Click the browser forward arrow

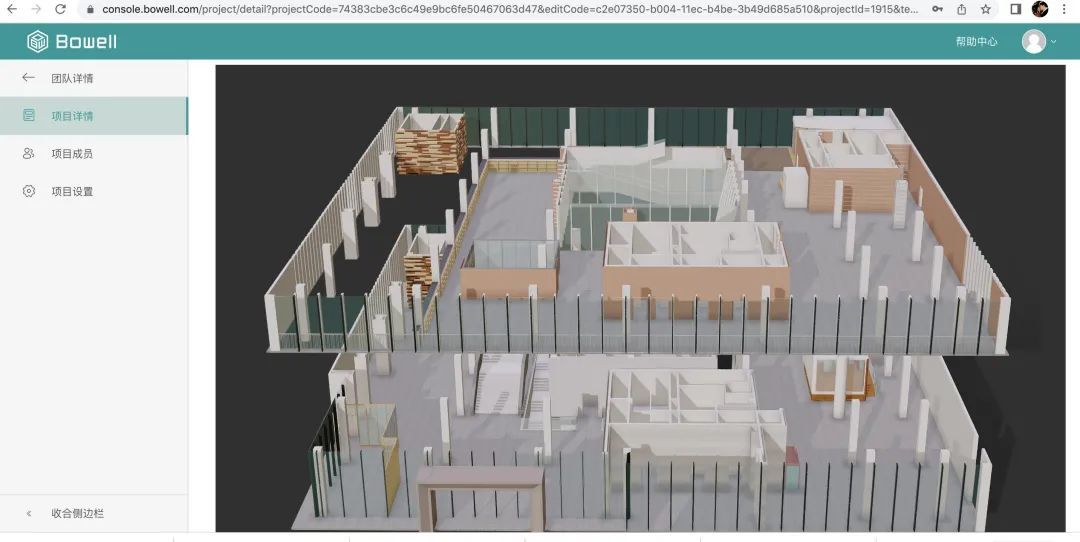pyautogui.click(x=36, y=9)
